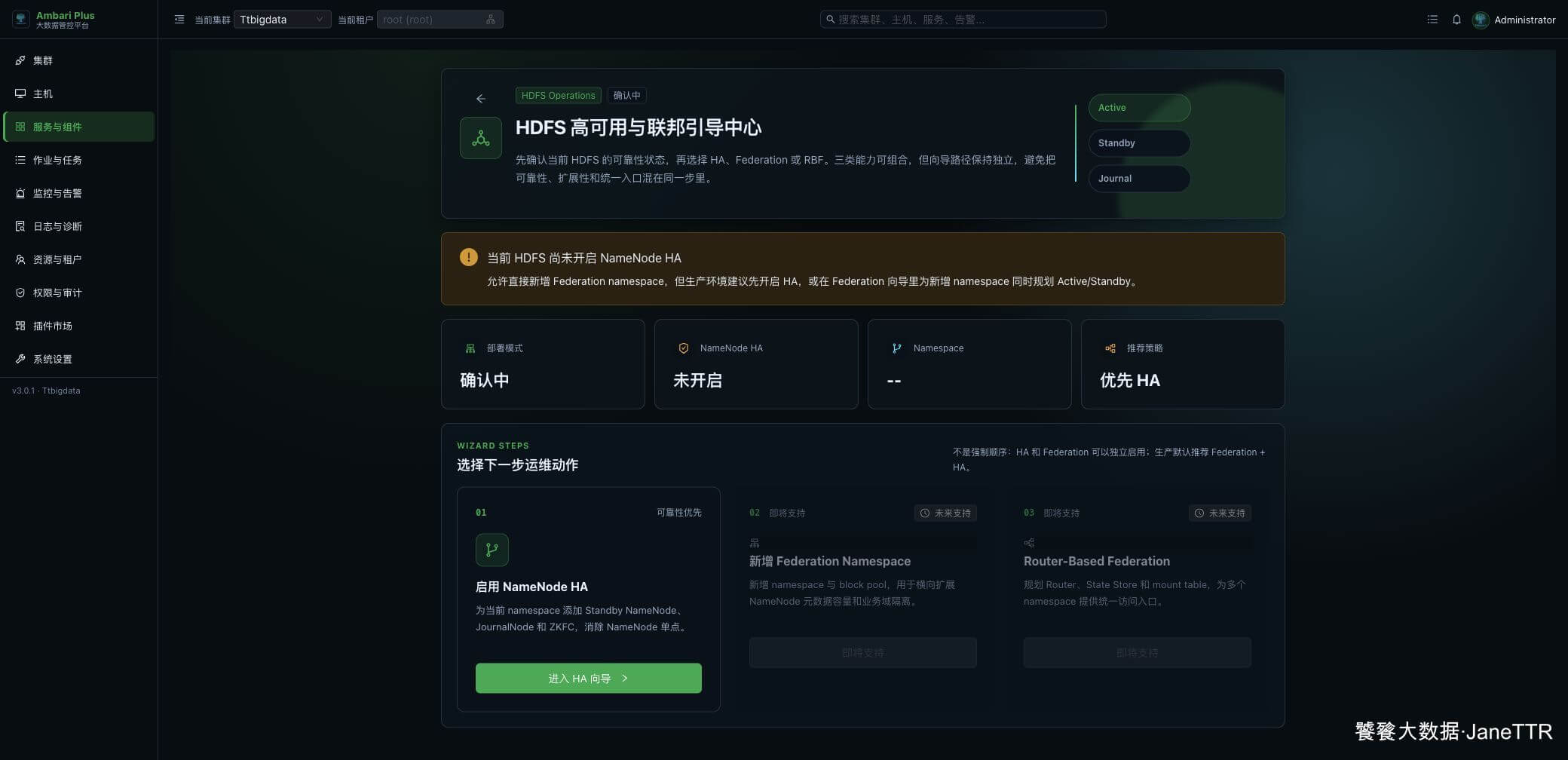This screenshot has width=1568, height=760.
Task: Click 即将支持 button under Router-Based Federation
Action: [x=1137, y=653]
